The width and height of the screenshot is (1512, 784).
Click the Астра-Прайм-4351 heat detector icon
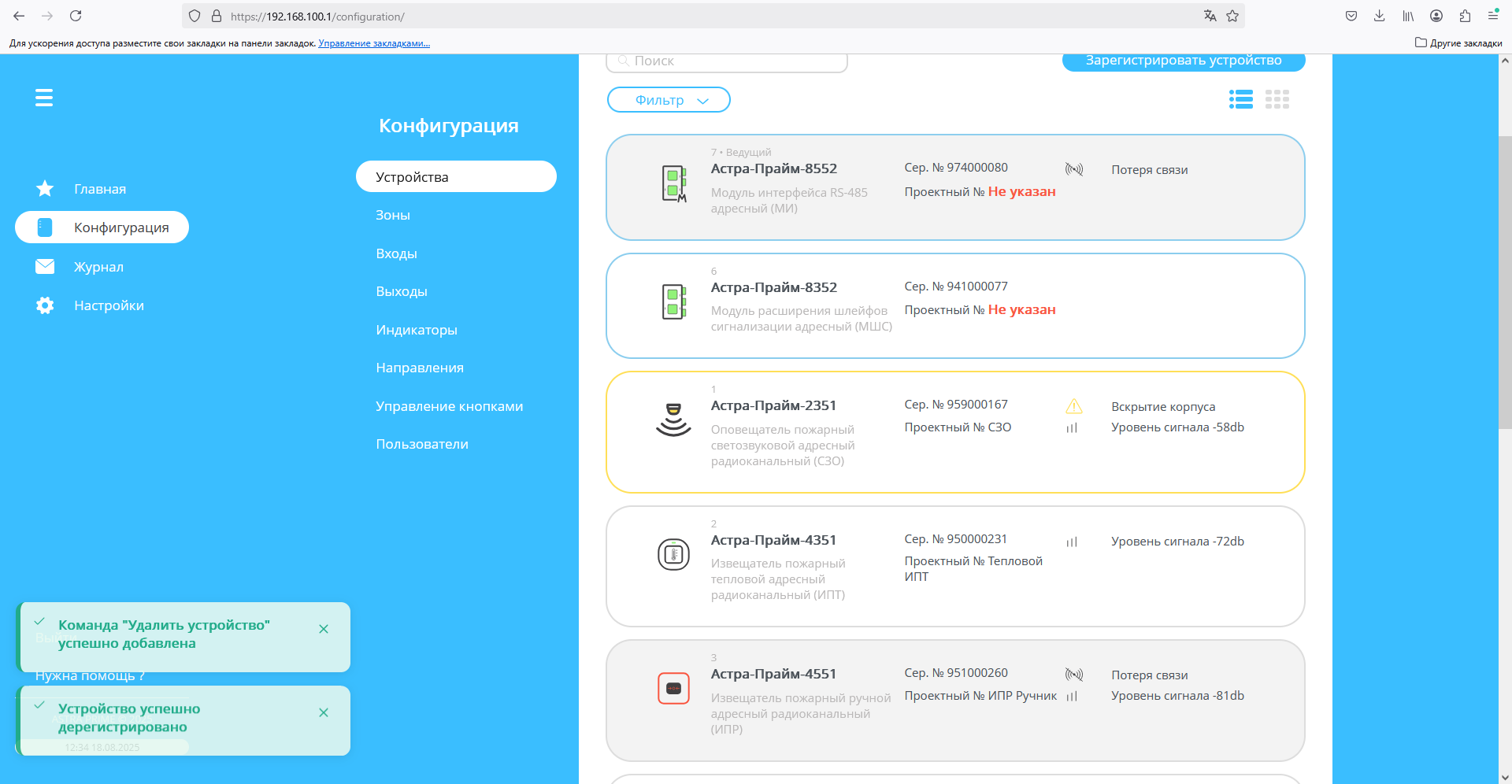pos(674,555)
